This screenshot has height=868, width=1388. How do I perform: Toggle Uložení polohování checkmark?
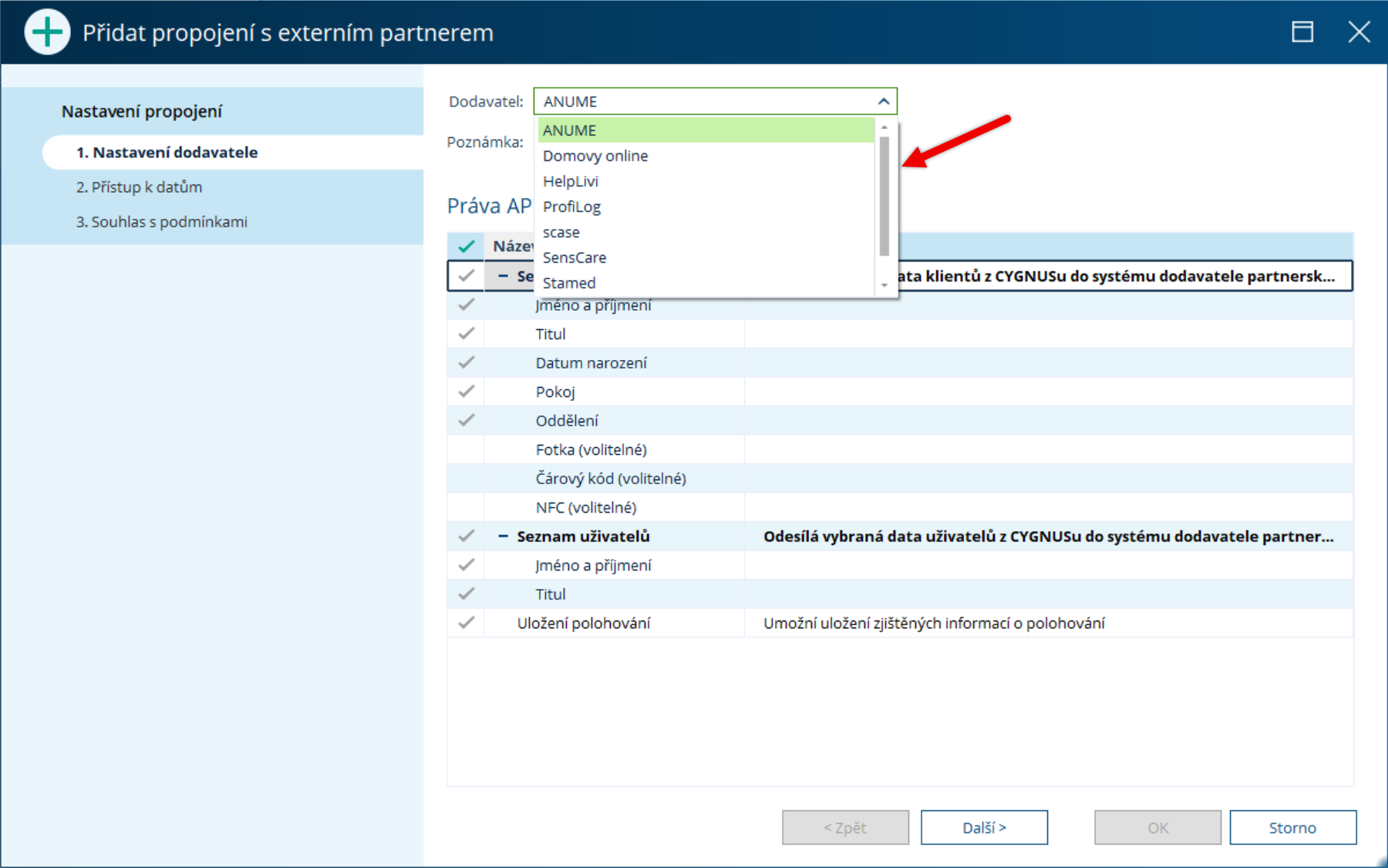click(x=466, y=623)
